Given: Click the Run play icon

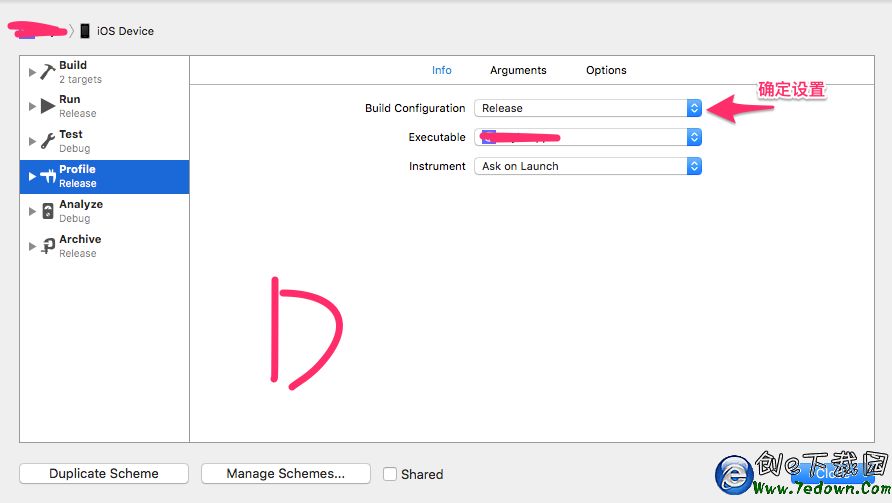Looking at the screenshot, I should pyautogui.click(x=48, y=106).
